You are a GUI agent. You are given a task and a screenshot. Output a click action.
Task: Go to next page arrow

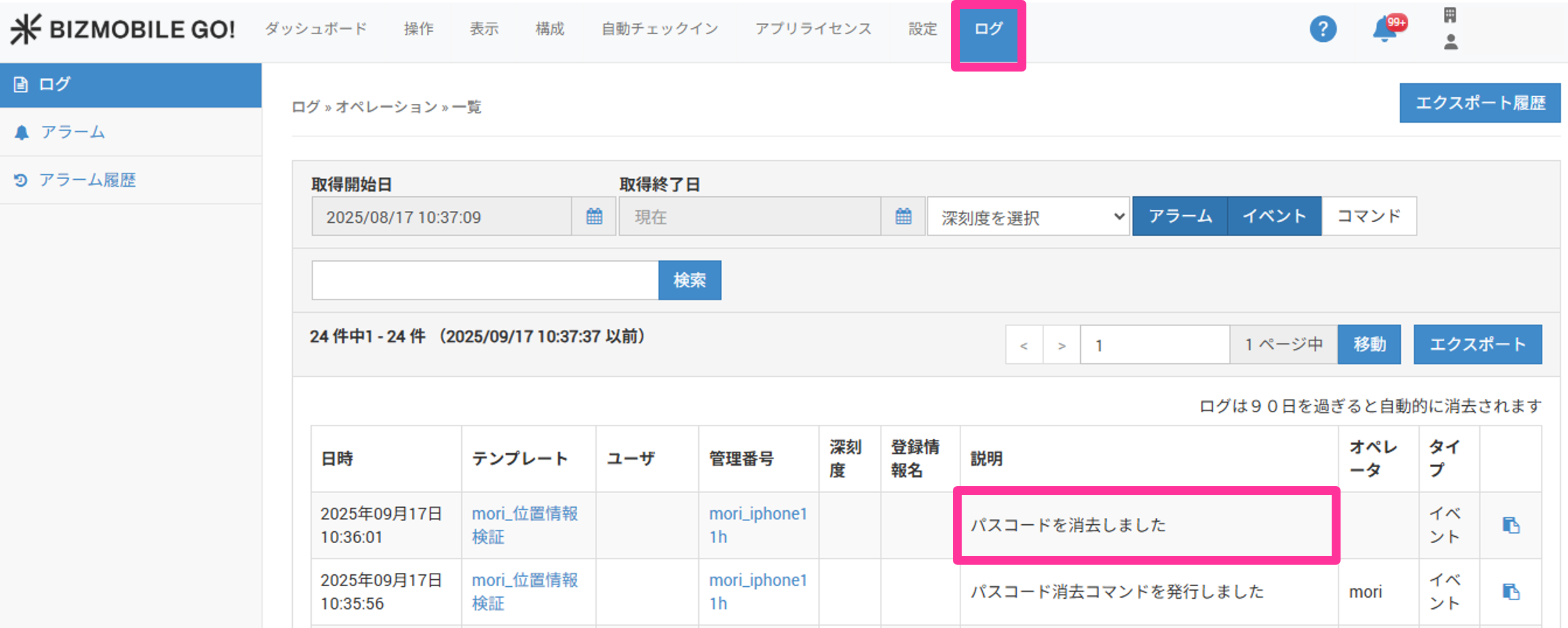tap(1061, 345)
